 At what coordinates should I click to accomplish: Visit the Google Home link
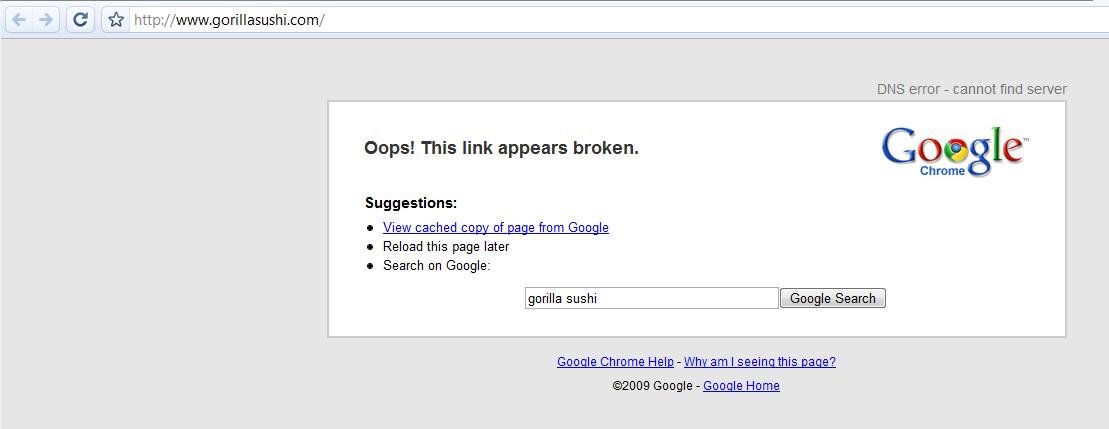[x=741, y=386]
